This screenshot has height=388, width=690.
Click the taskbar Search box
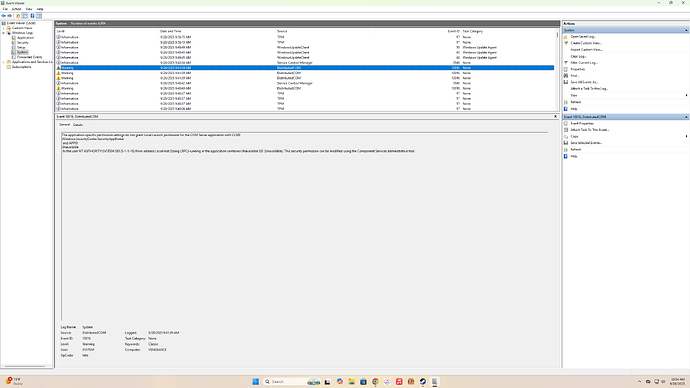(x=291, y=381)
